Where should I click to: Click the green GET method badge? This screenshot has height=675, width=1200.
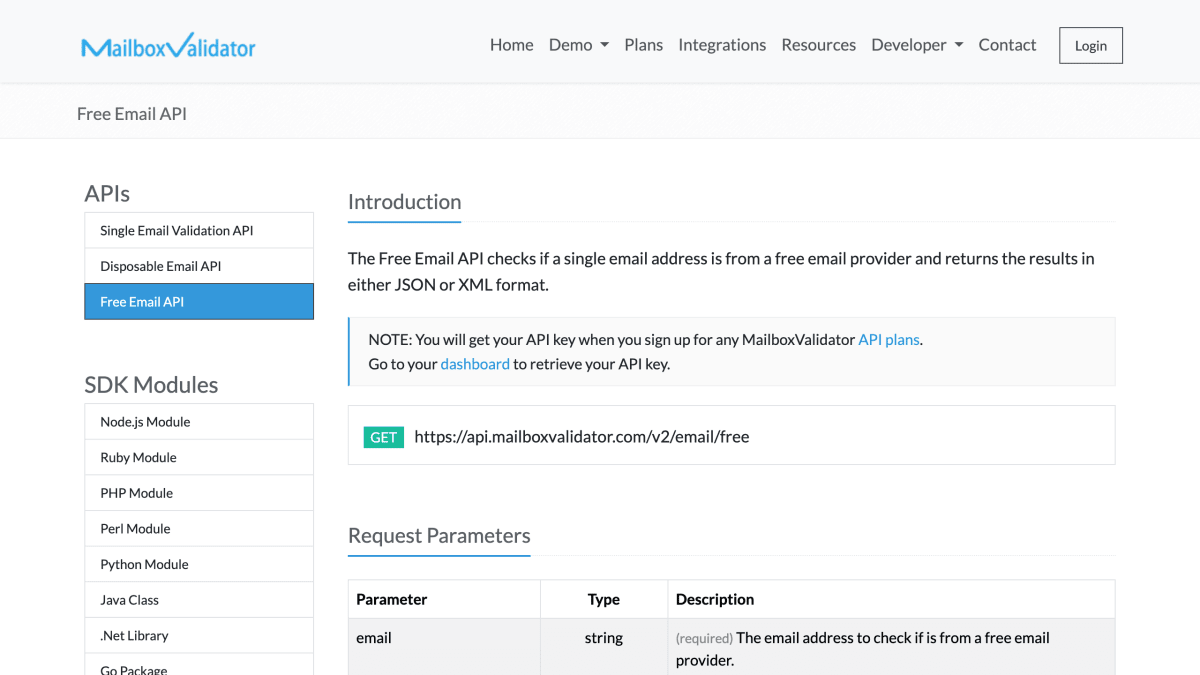[x=384, y=437]
